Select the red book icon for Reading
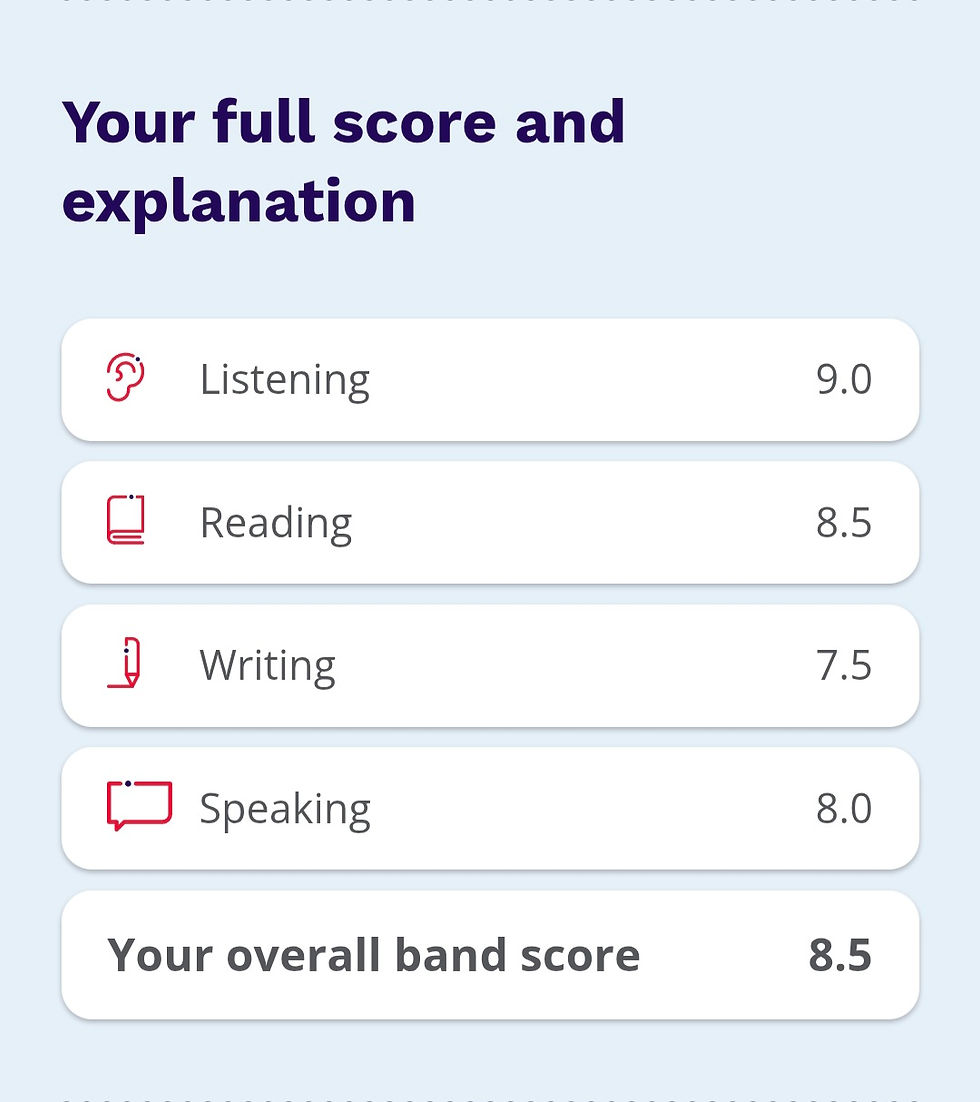Viewport: 980px width, 1102px height. click(128, 521)
